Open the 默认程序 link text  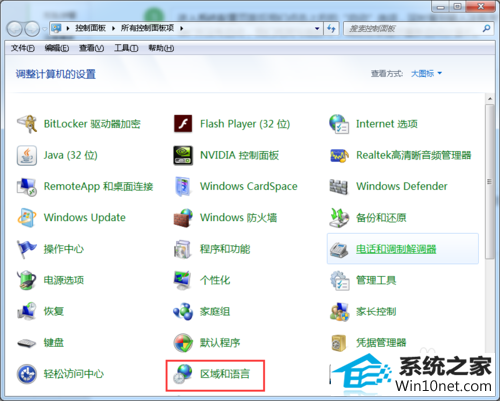tap(220, 343)
